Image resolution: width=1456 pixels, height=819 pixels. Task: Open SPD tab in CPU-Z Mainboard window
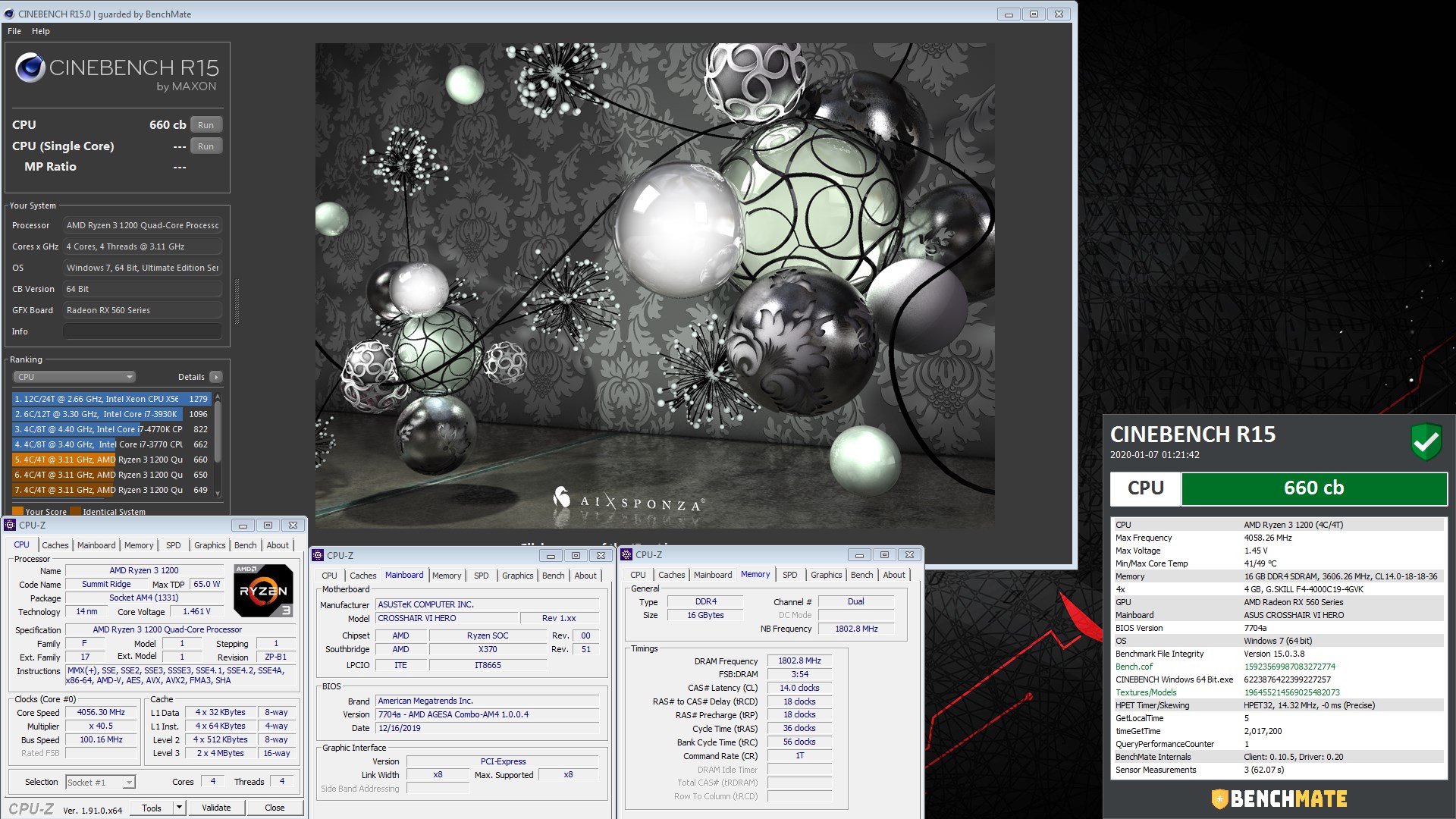(481, 576)
